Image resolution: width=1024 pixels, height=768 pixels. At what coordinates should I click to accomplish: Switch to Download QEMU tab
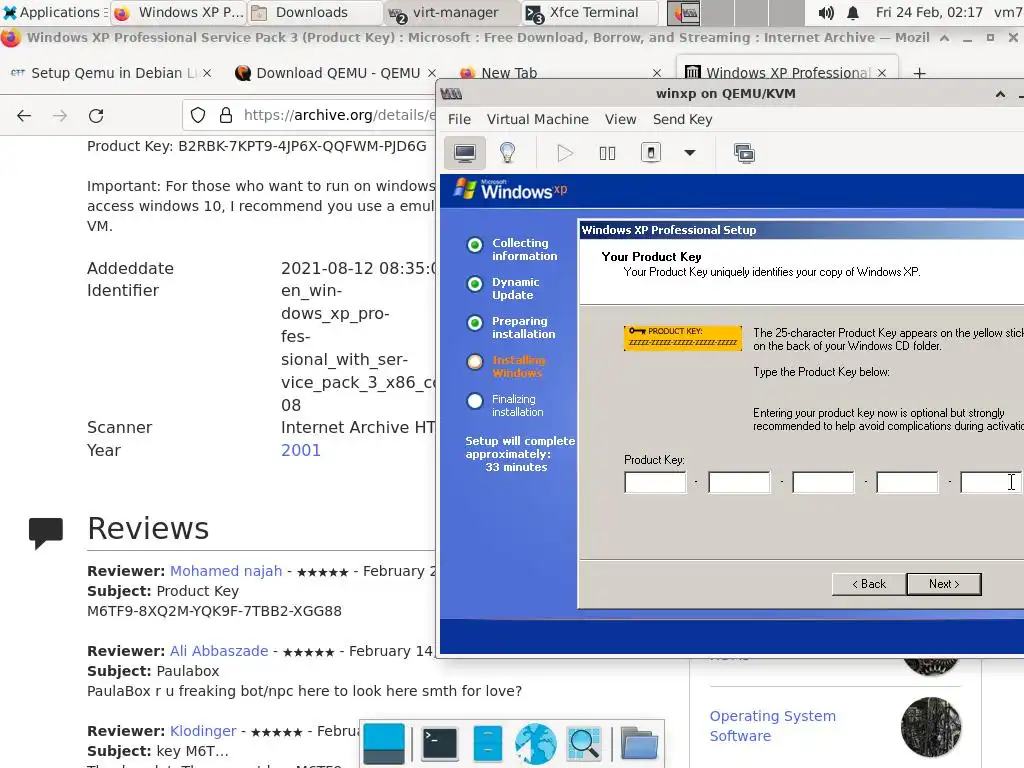coord(328,73)
